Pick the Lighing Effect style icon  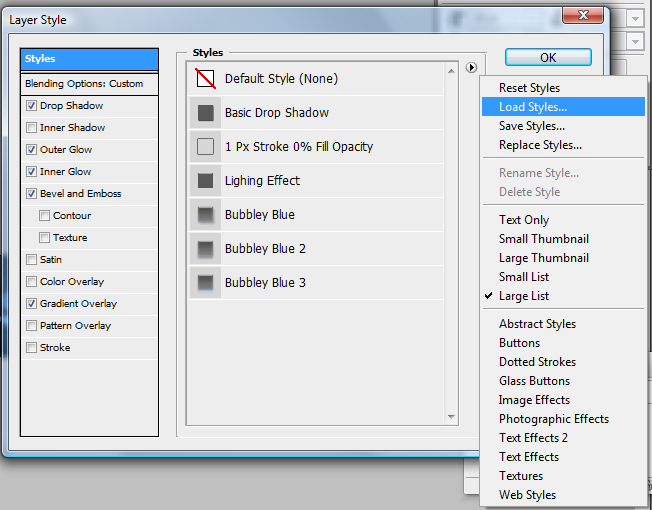(205, 181)
